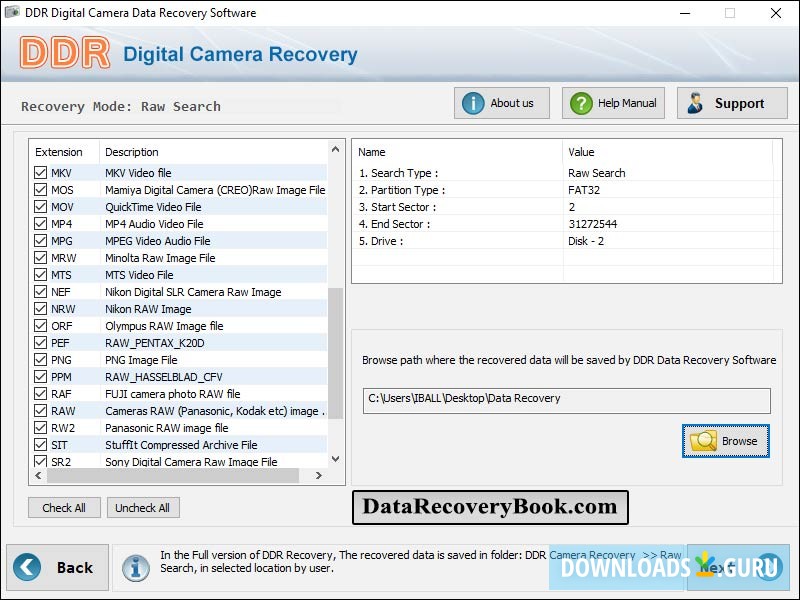Click the recovery save path field
Viewport: 800px width, 600px height.
click(565, 400)
